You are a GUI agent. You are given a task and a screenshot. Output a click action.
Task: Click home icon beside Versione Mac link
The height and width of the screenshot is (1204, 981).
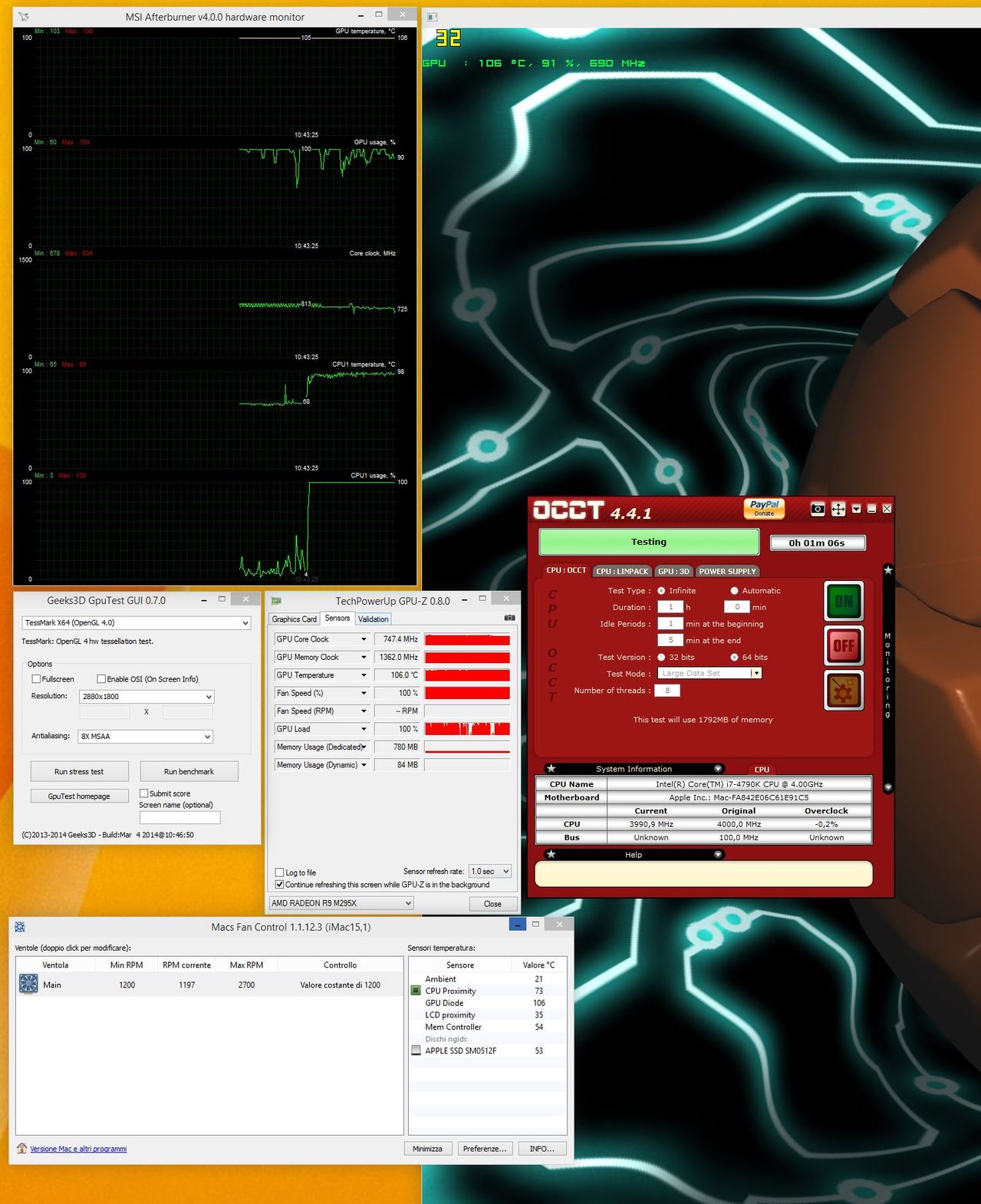(21, 1148)
